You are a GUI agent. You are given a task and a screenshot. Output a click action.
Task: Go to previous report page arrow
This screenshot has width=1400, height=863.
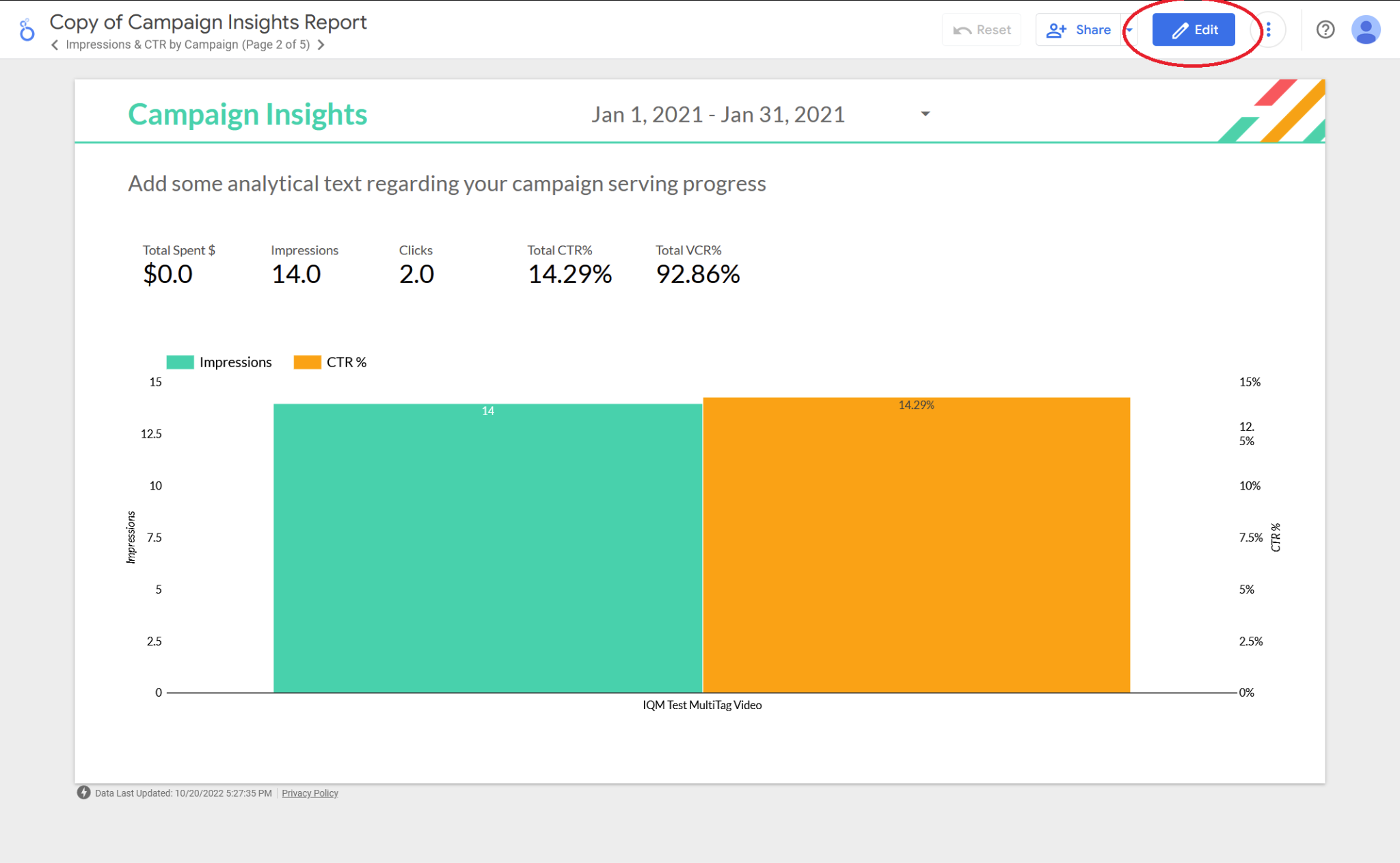click(x=55, y=45)
